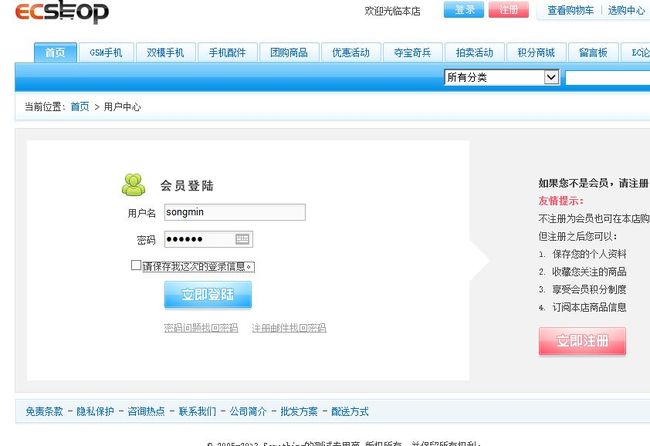The height and width of the screenshot is (446, 650).
Task: Click the 保存您的个人资料 list item
Action: click(589, 254)
